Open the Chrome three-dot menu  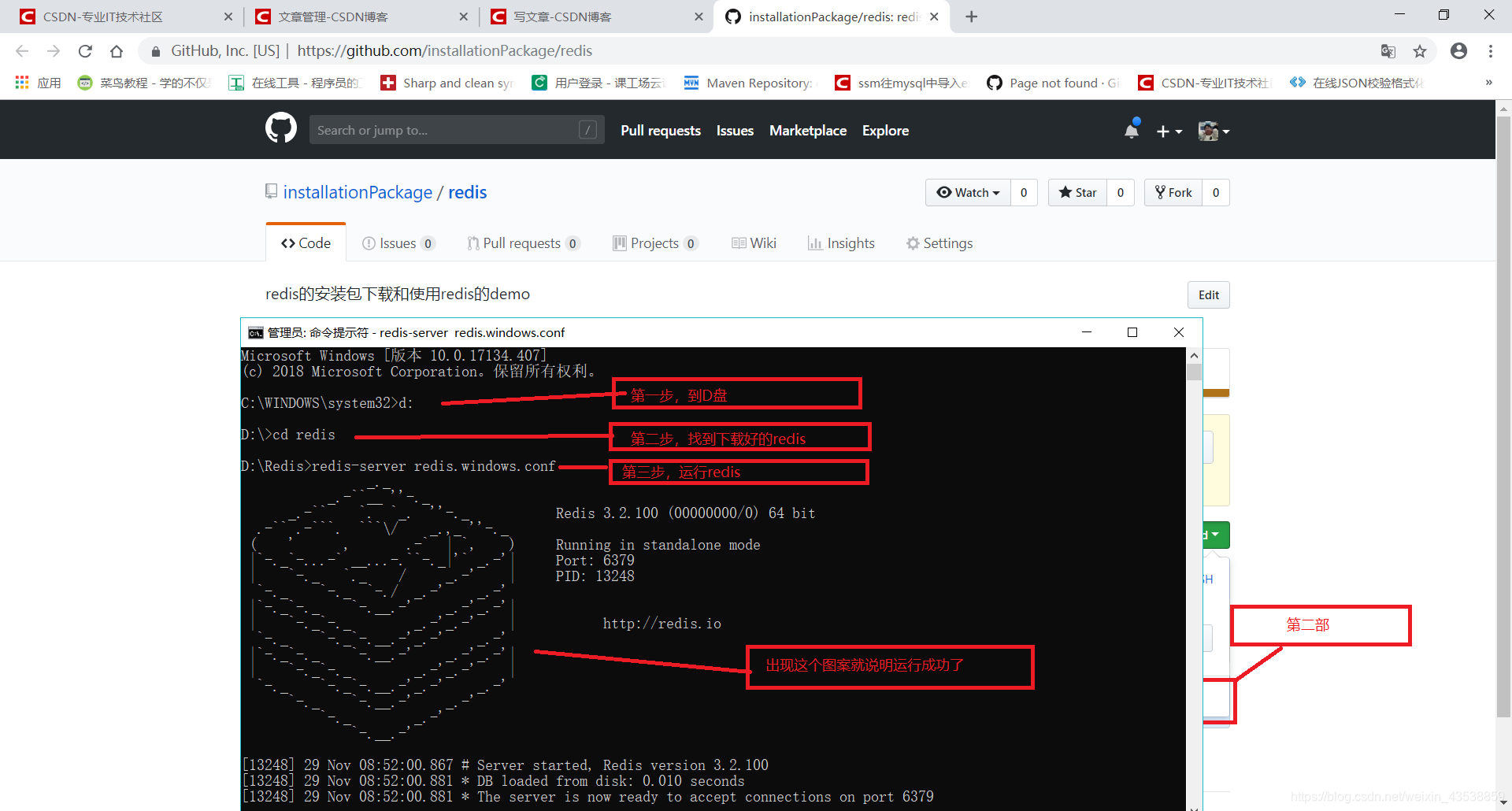point(1491,51)
